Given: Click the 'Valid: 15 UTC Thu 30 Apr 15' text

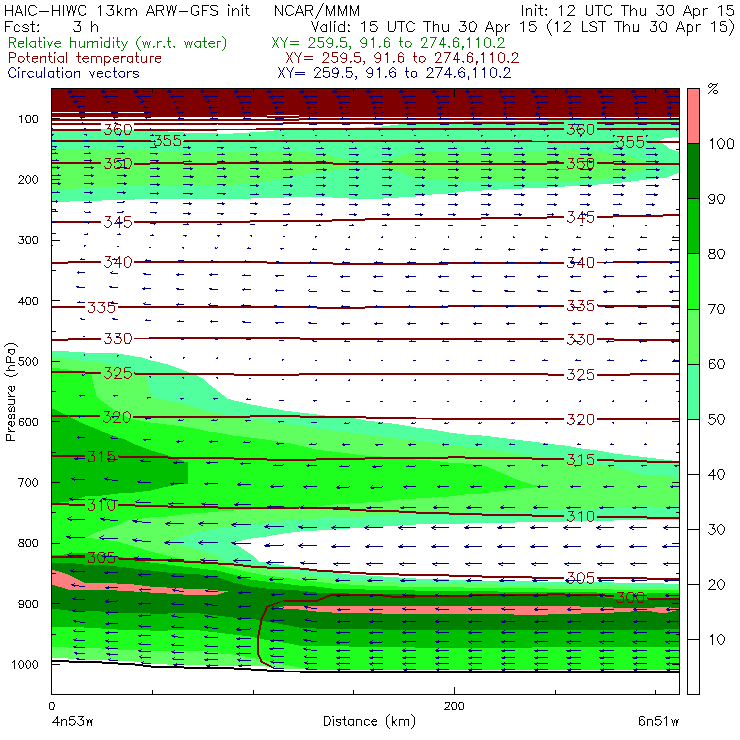Looking at the screenshot, I should [424, 27].
